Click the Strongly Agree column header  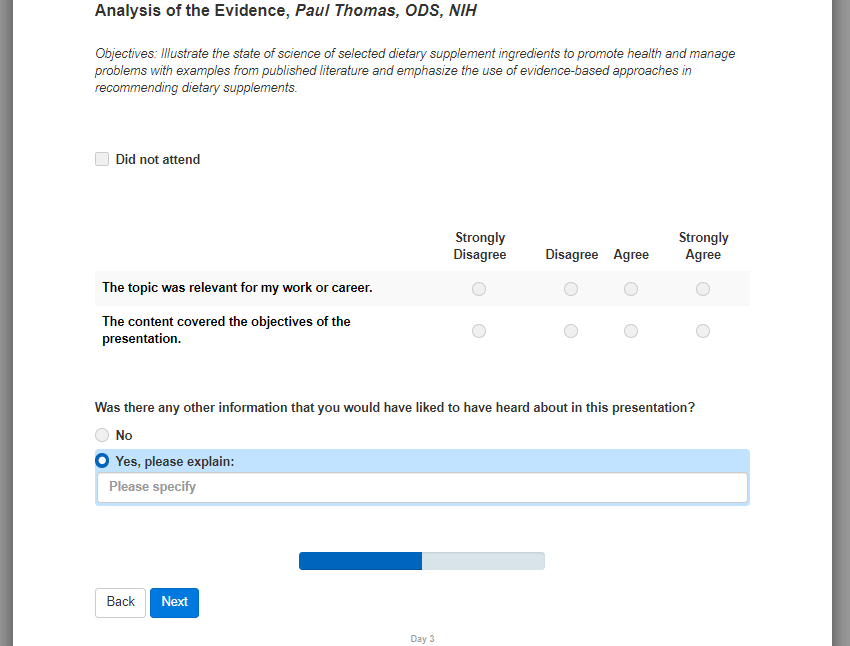pos(703,246)
